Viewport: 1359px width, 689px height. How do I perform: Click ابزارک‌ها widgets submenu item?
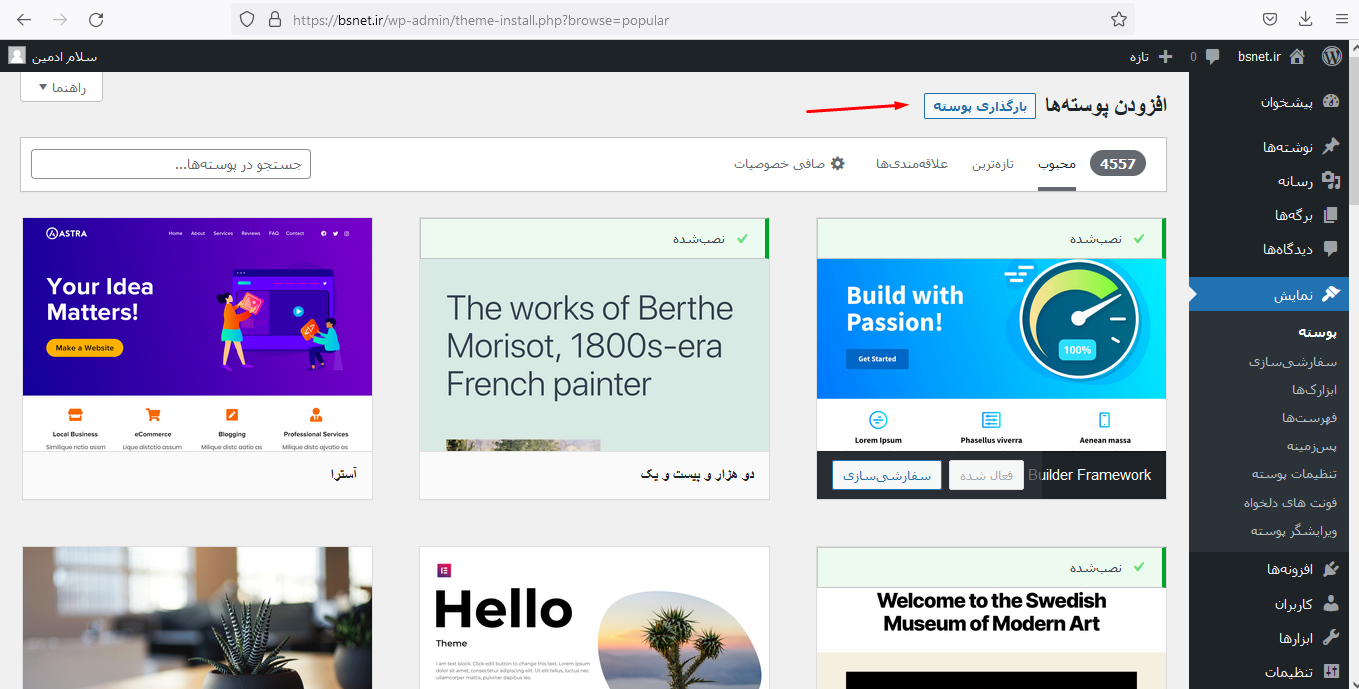(x=1314, y=390)
